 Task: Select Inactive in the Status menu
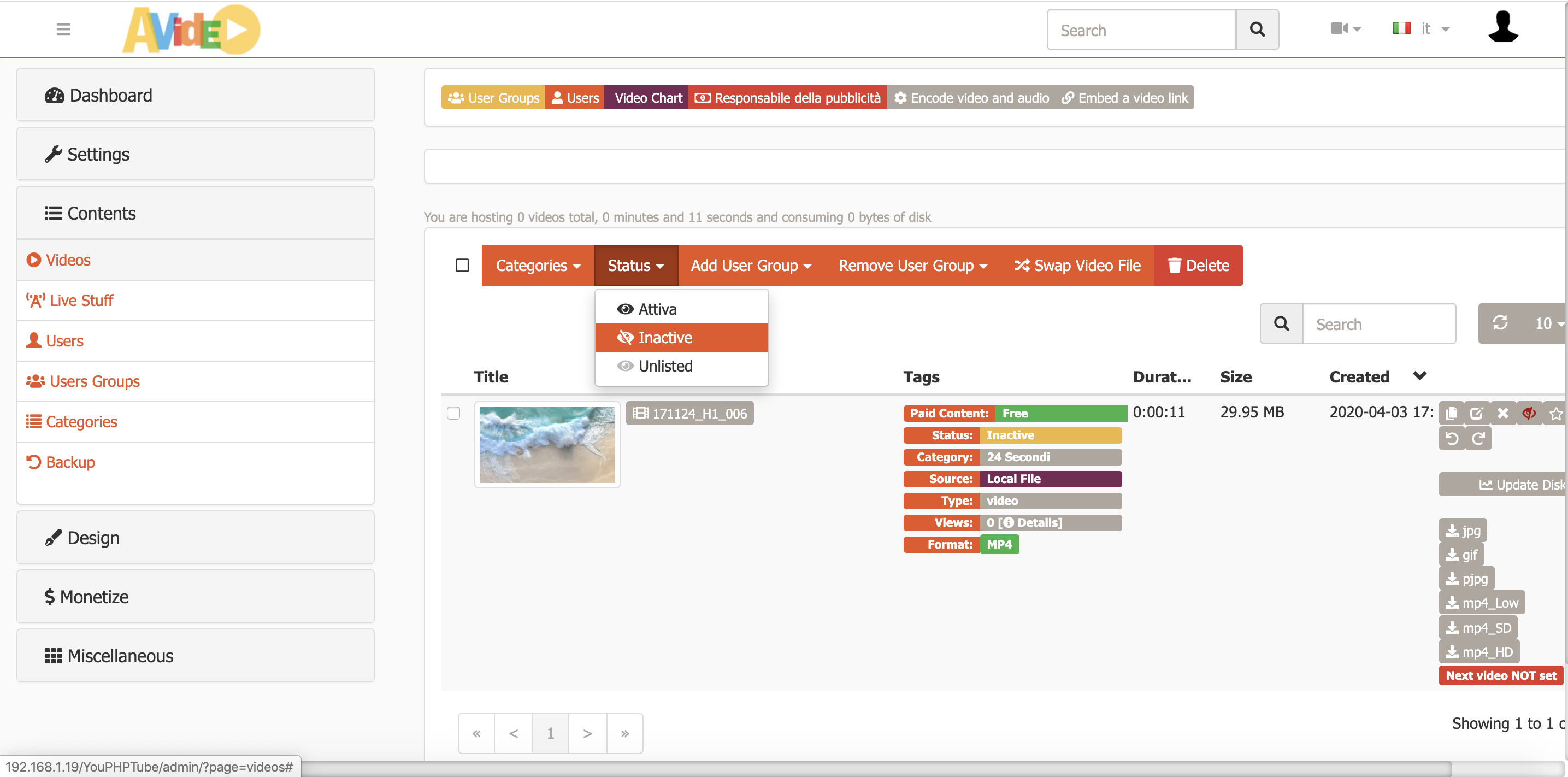682,337
